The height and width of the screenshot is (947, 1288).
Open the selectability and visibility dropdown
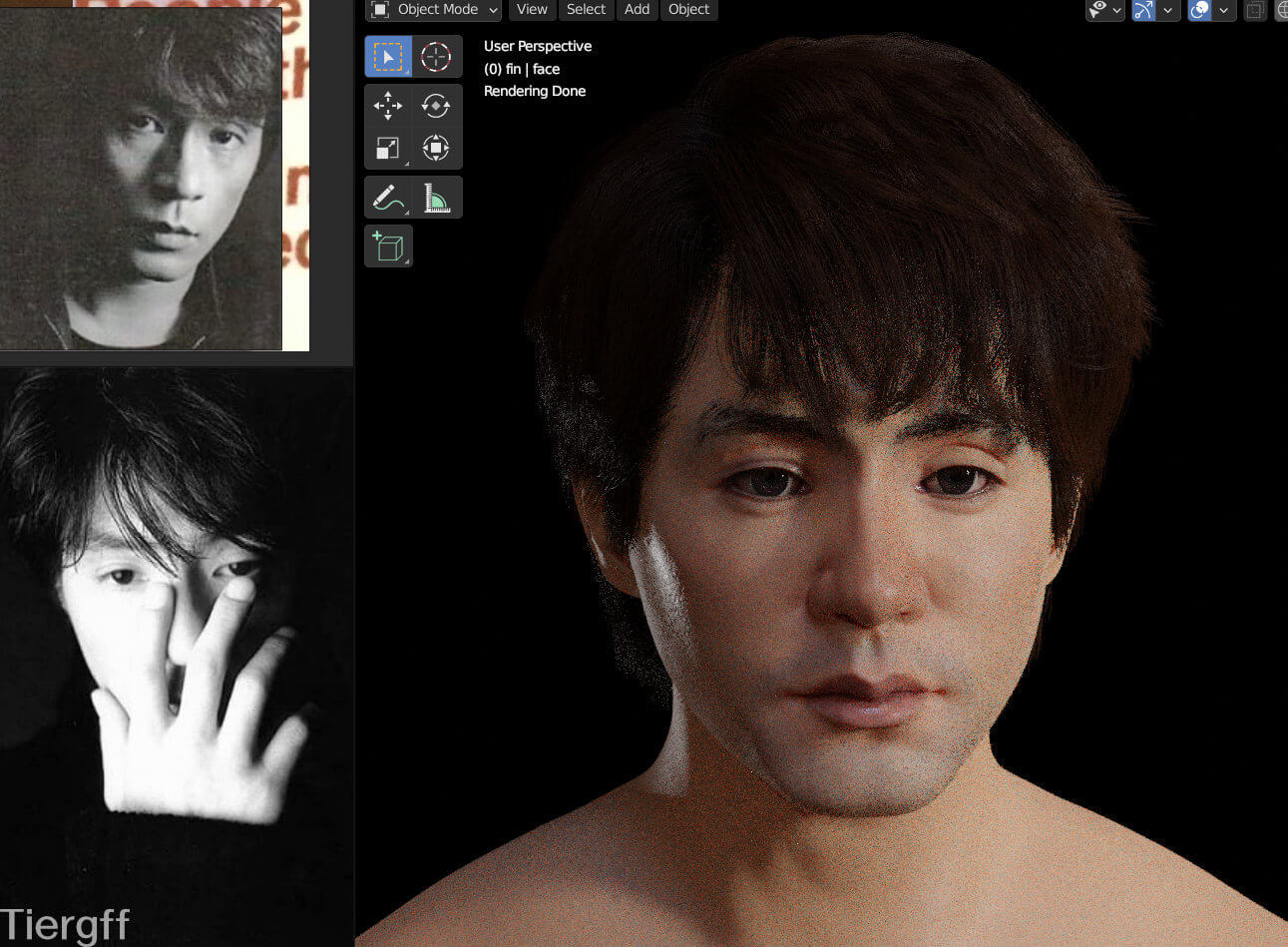point(1104,10)
